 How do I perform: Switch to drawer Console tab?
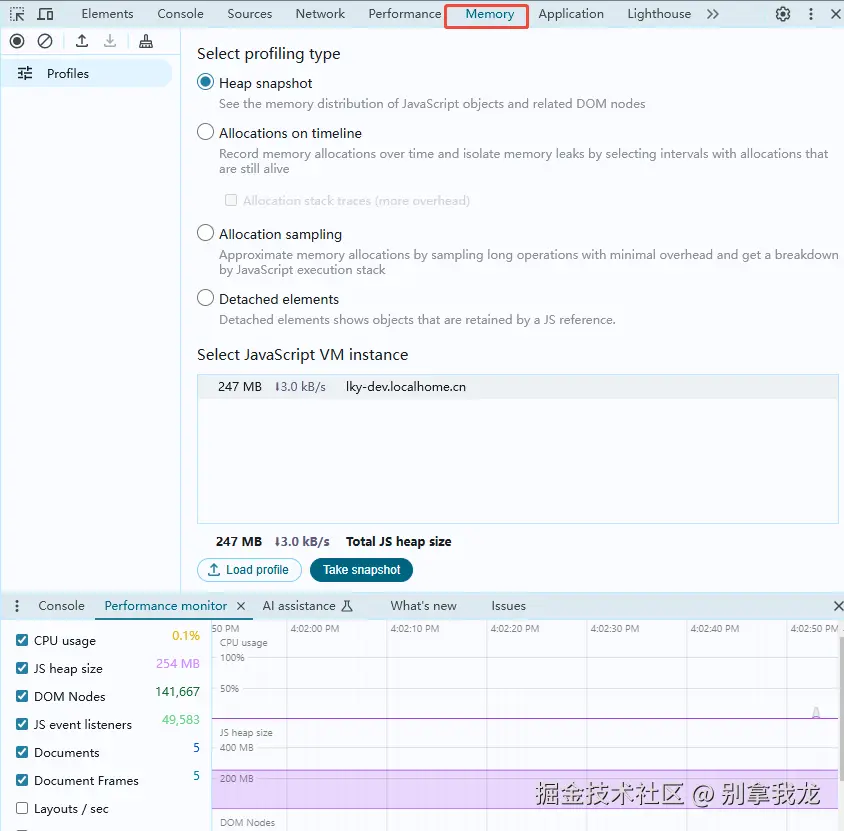tap(61, 606)
